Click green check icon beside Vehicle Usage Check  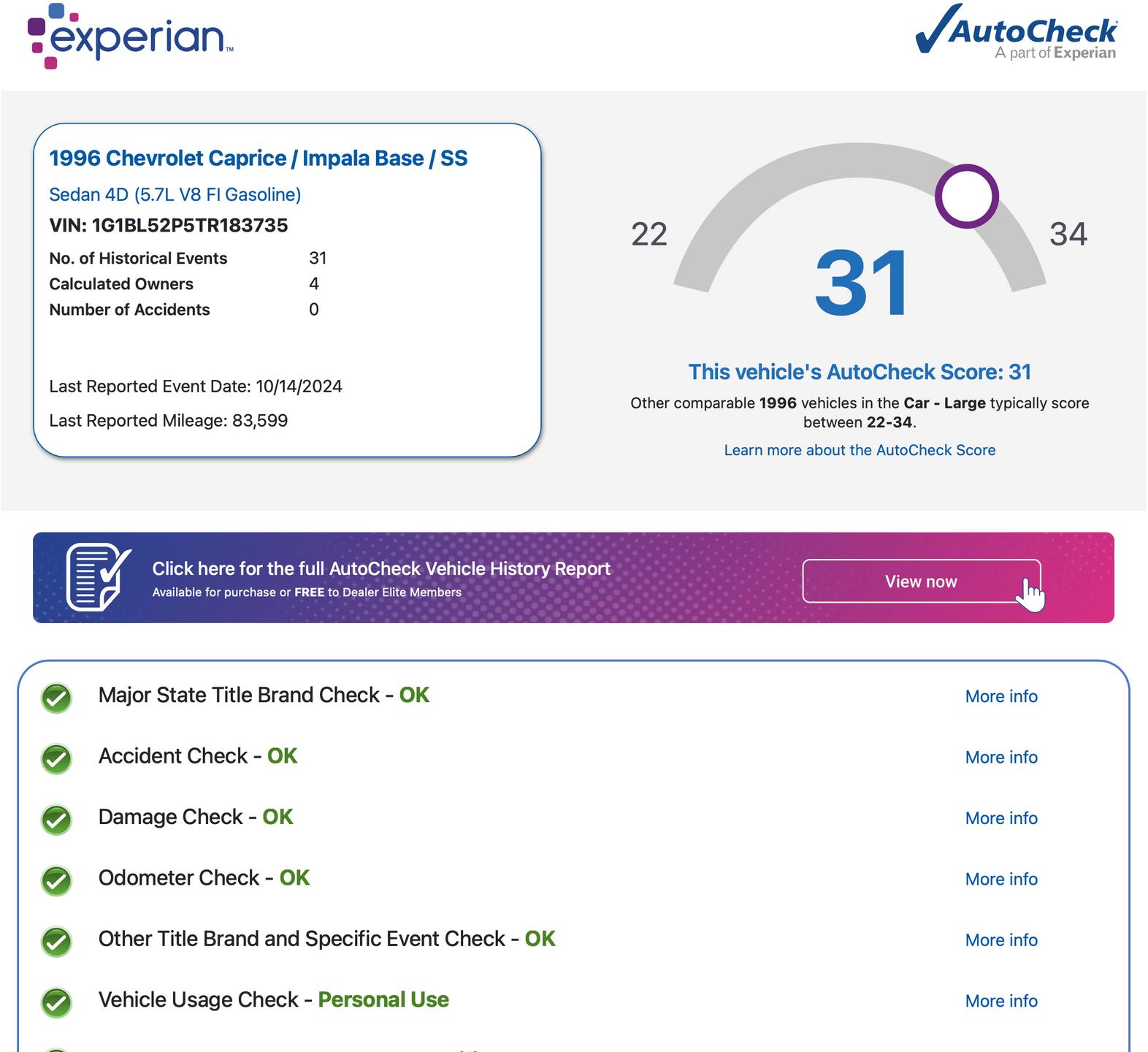(x=56, y=1002)
